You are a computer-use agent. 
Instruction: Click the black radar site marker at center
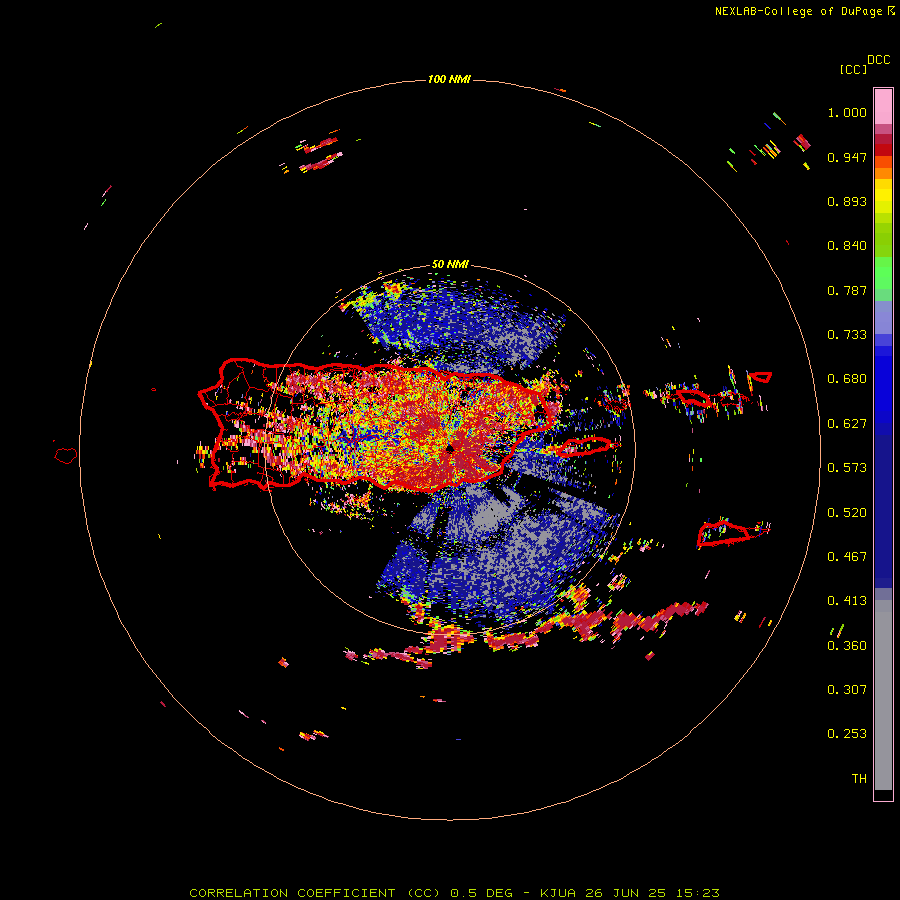(x=450, y=448)
